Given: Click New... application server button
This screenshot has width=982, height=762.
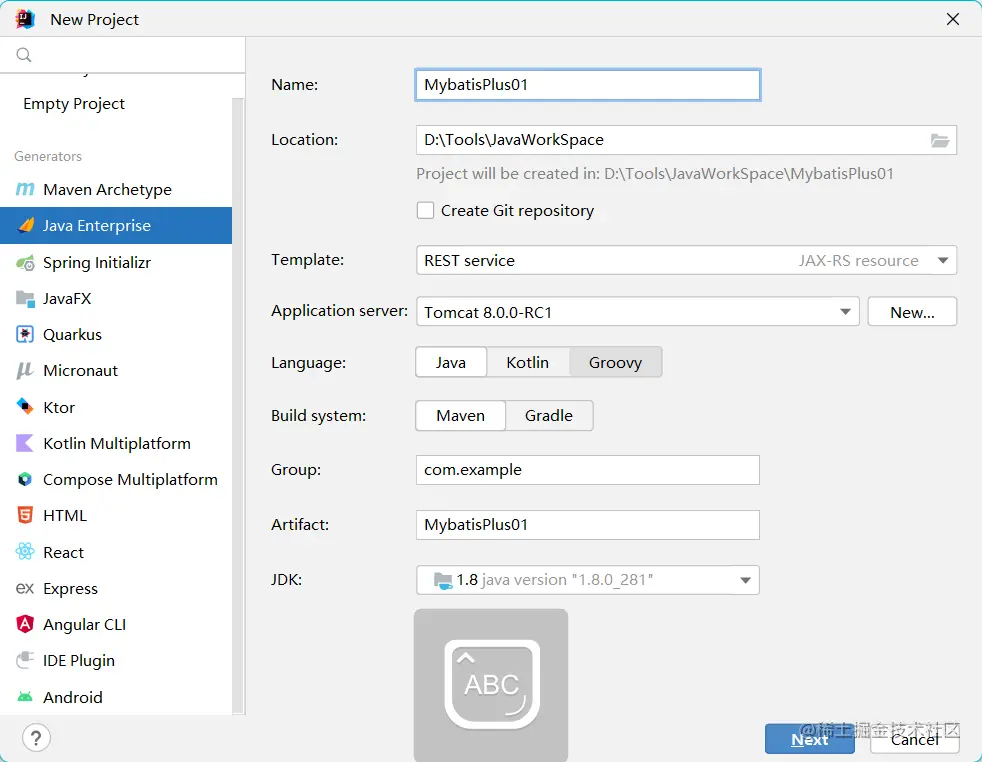Looking at the screenshot, I should coord(912,312).
